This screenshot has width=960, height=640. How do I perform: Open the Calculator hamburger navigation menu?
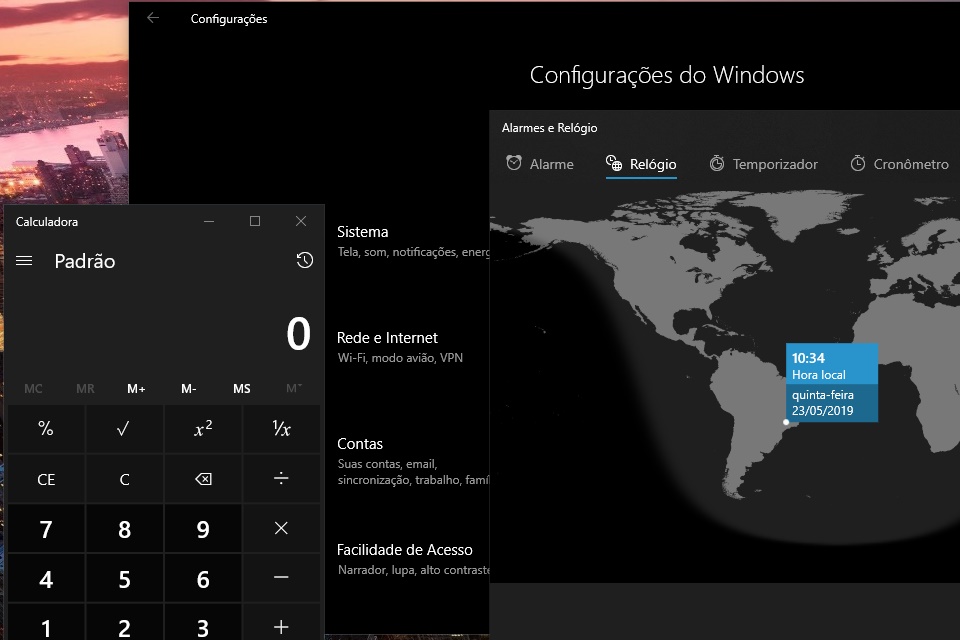(x=24, y=261)
